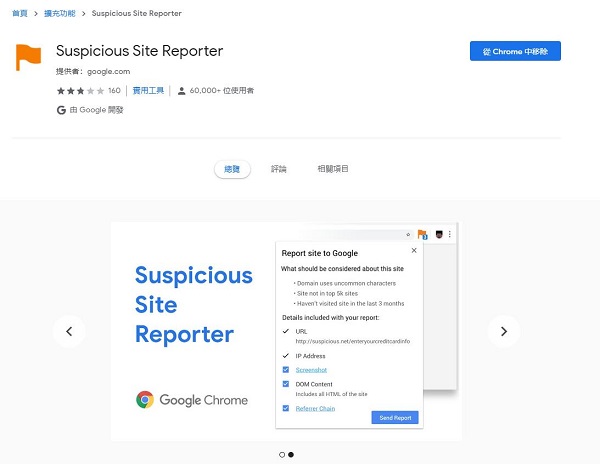The height and width of the screenshot is (464, 600).
Task: Click 'Domain uses uncommon characters' text
Action: pos(346,283)
